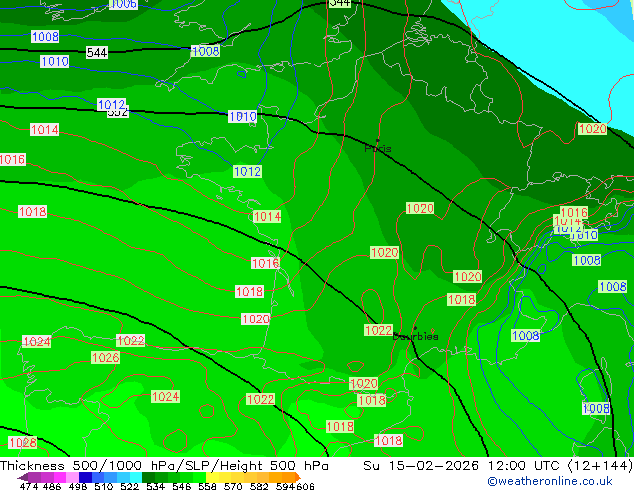Click the 534 legend value

tap(155, 486)
